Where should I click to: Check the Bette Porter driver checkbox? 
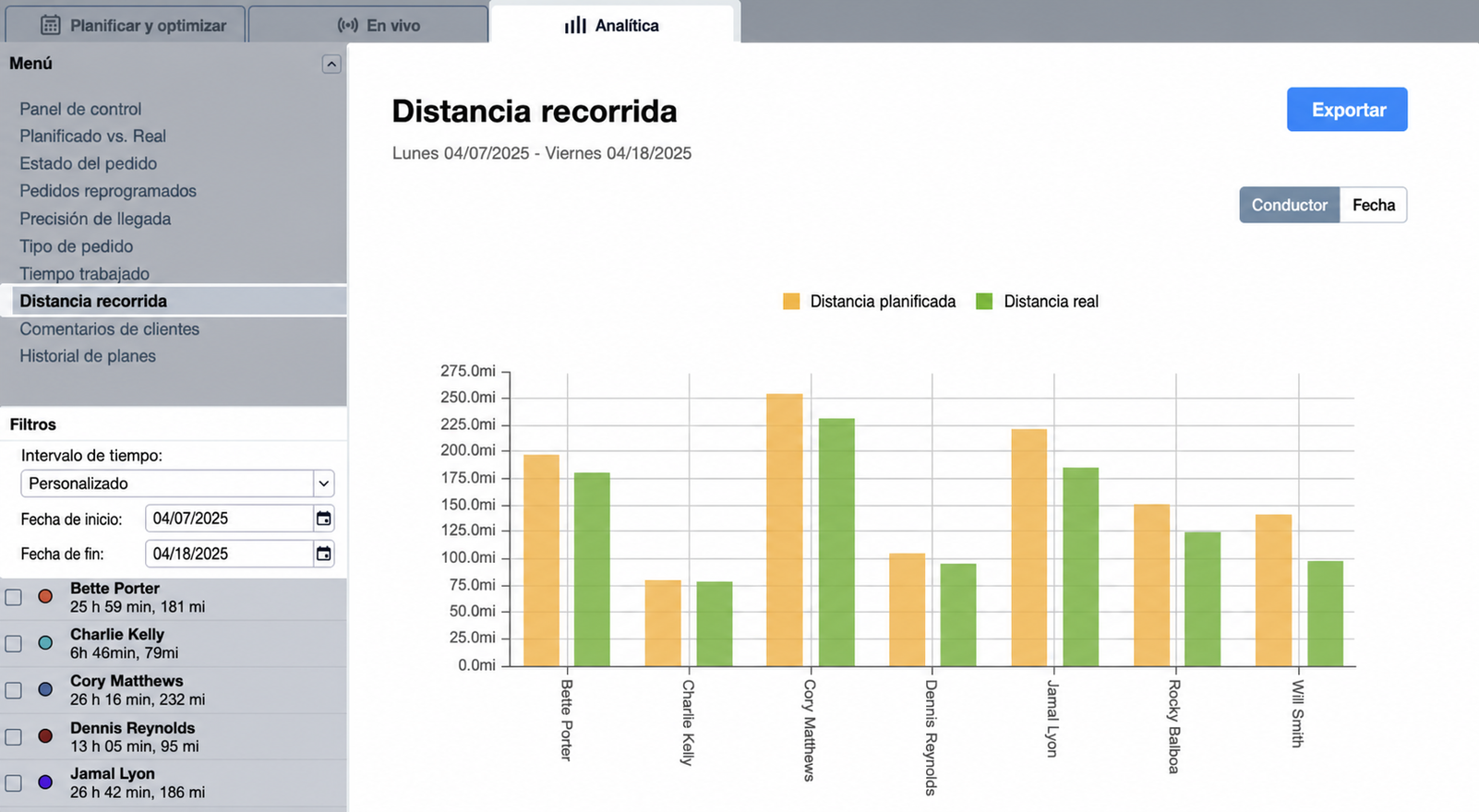14,597
